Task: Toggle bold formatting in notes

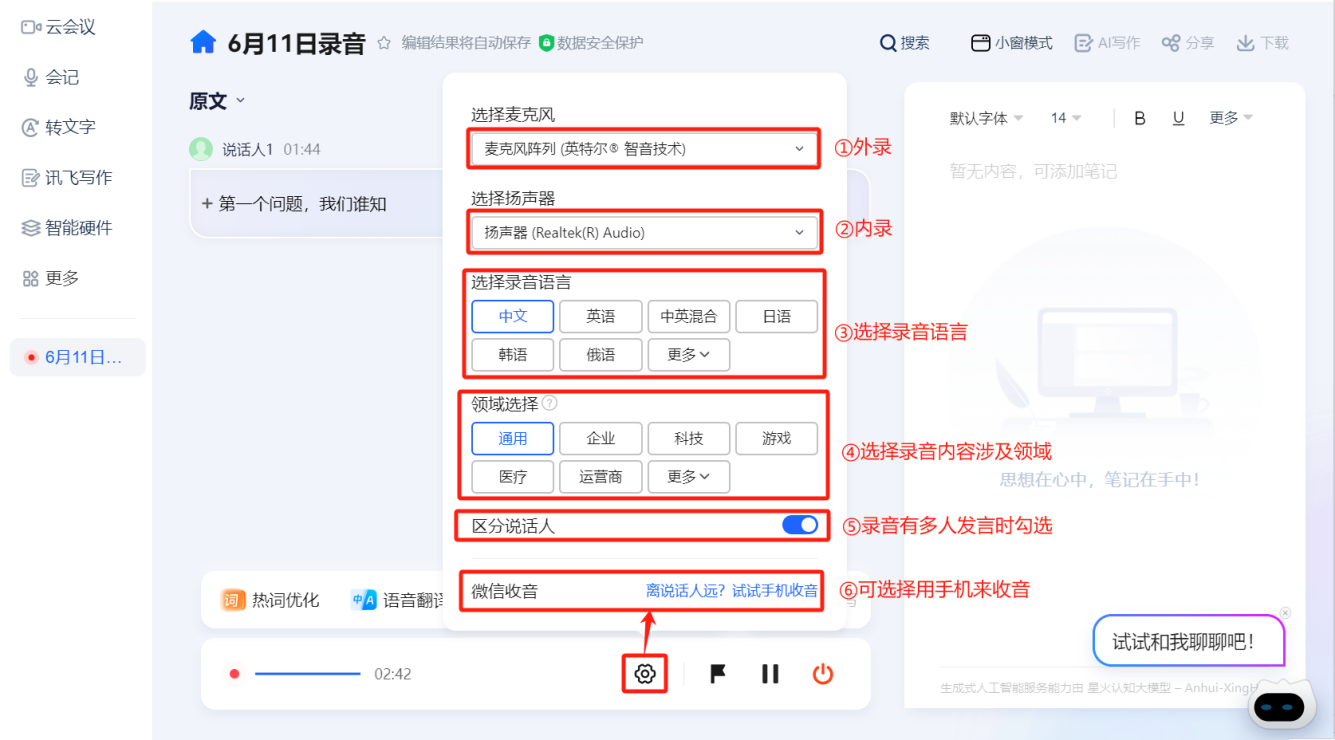Action: point(1140,118)
